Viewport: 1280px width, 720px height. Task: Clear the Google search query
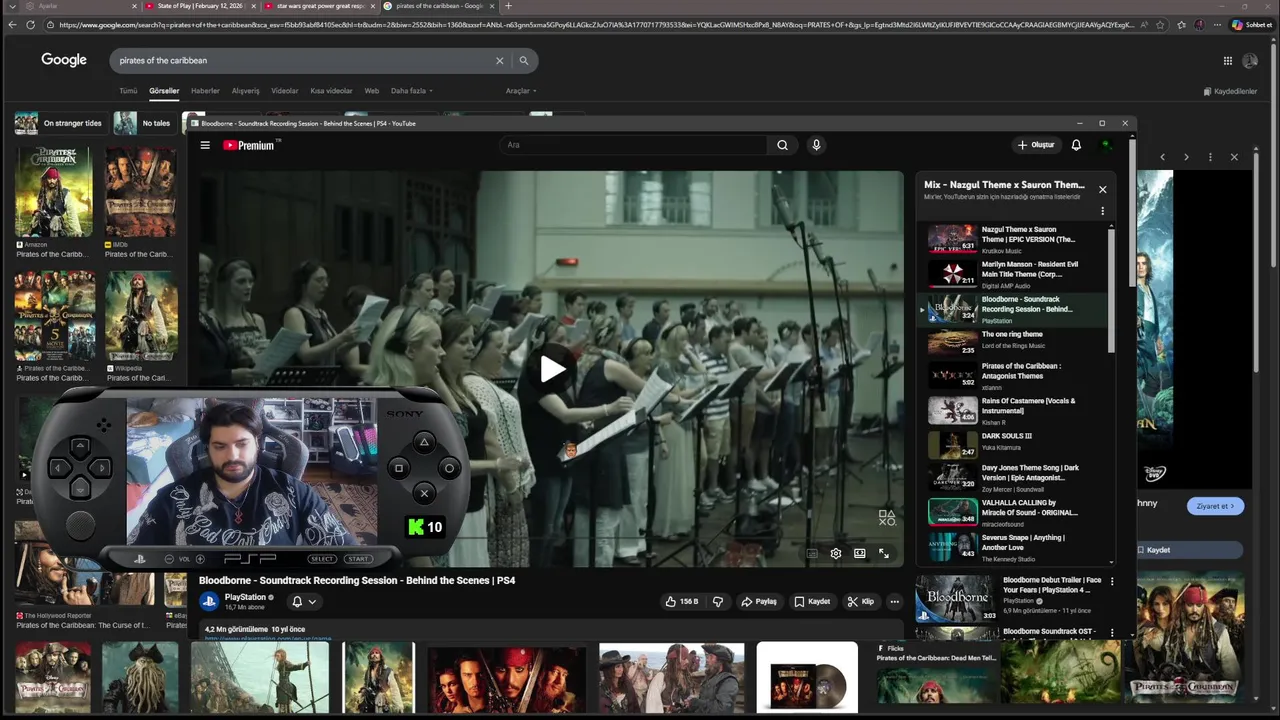point(500,61)
